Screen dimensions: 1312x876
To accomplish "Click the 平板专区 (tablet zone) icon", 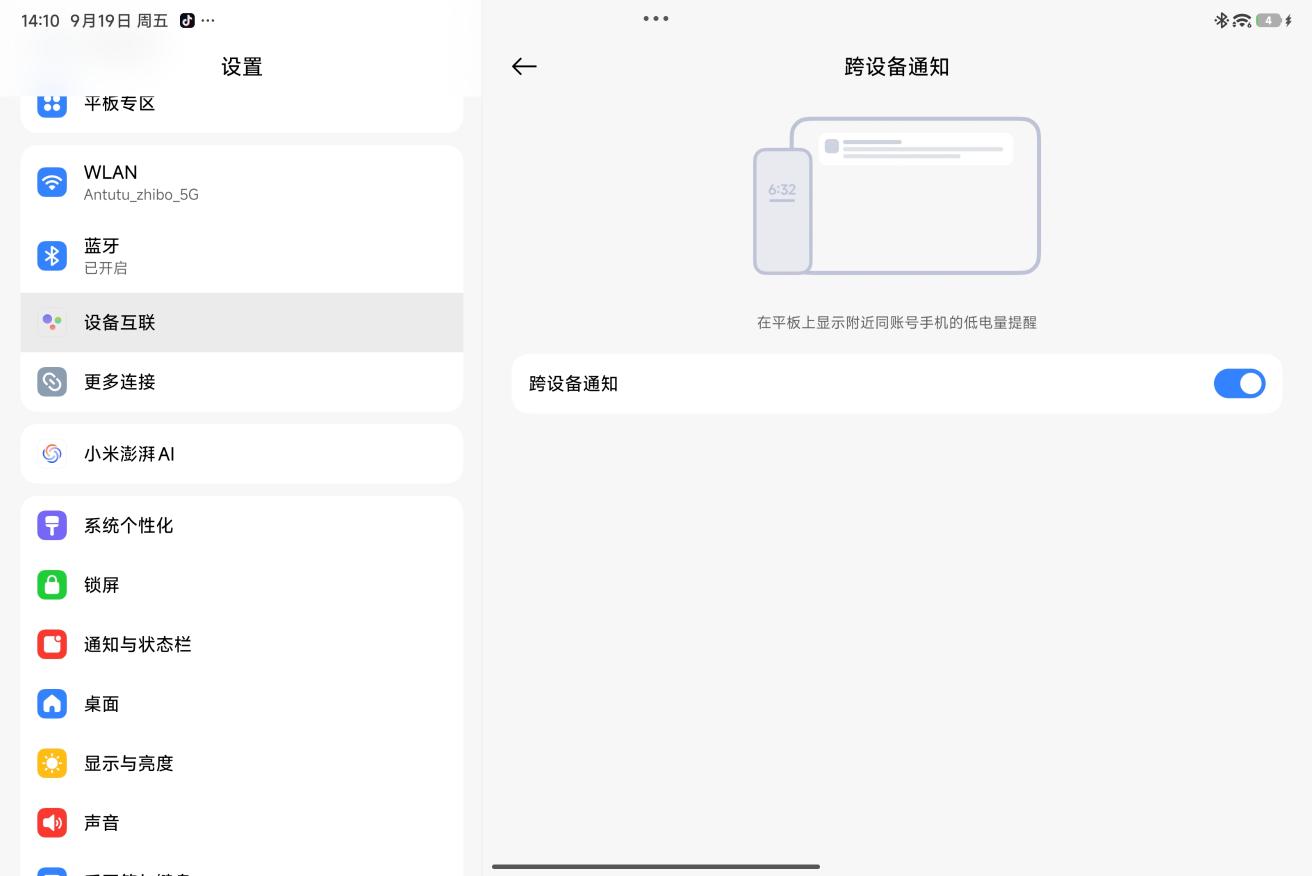I will pyautogui.click(x=52, y=103).
